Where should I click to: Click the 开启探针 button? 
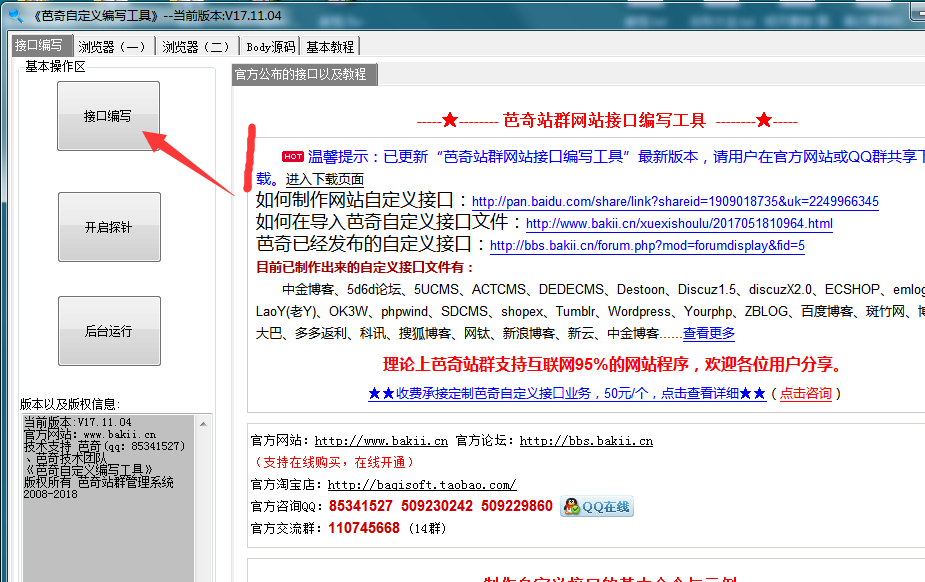click(x=109, y=227)
